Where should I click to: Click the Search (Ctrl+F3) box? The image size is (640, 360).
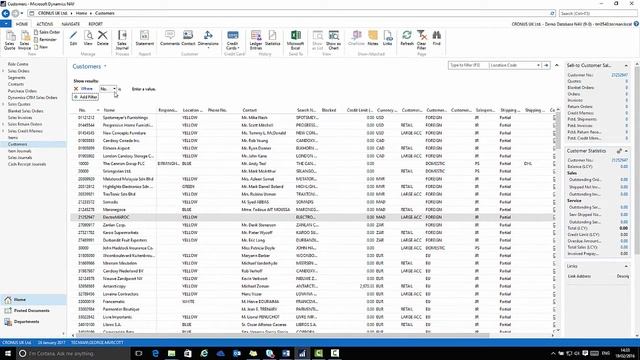point(597,13)
